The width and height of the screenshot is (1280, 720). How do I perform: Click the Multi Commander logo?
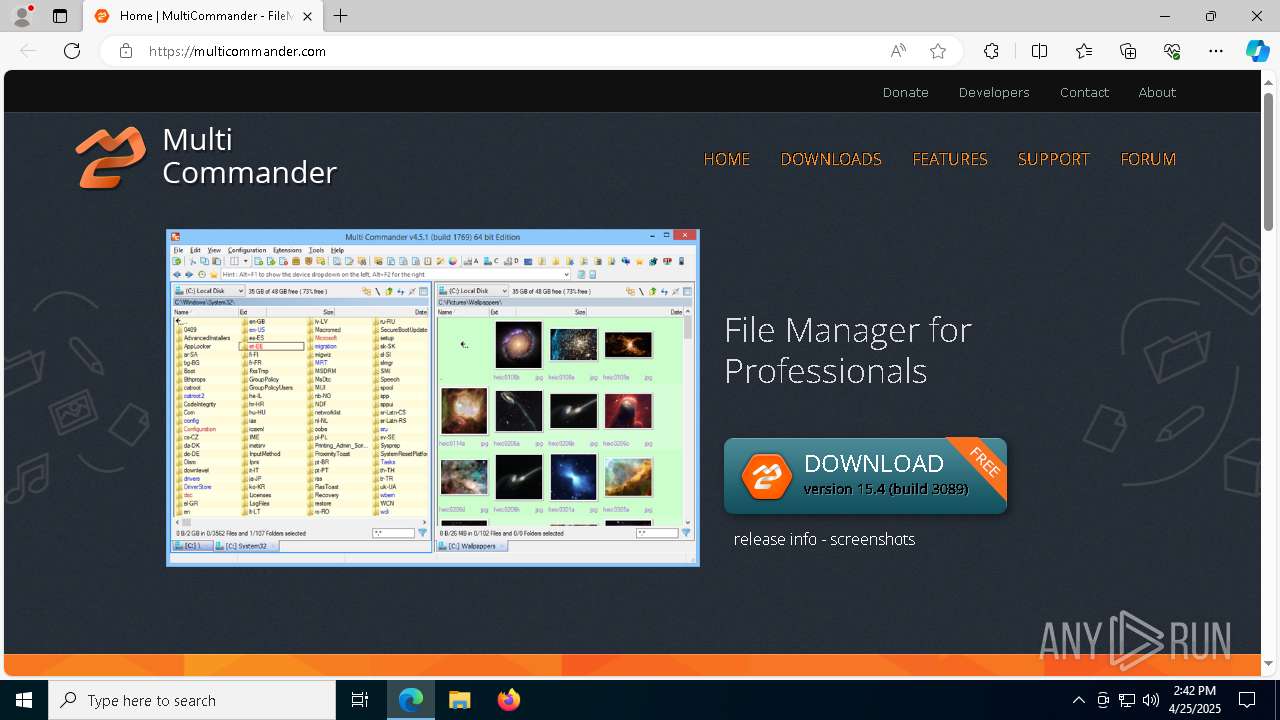point(206,157)
